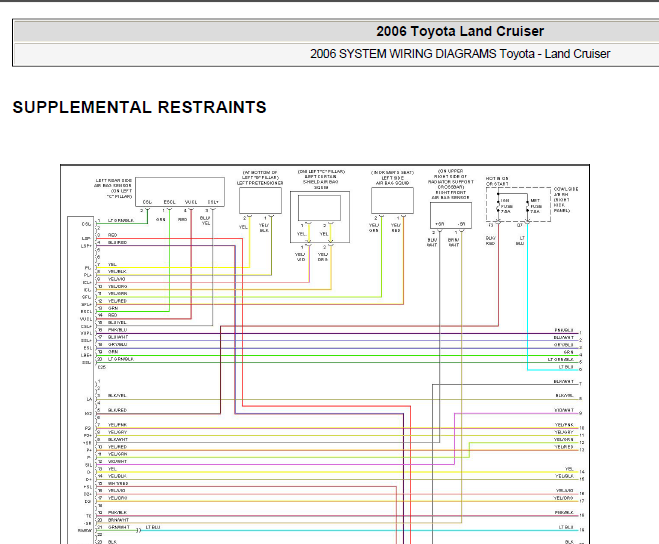Click BLK/WHT label under right front sensor pin 2
Viewport: 659px width, 544px height.
[432, 242]
